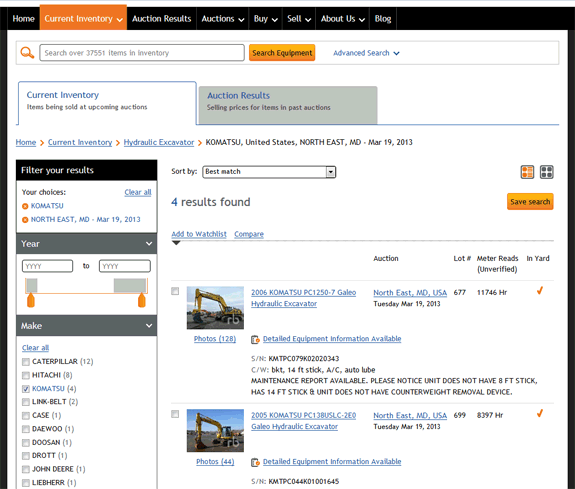The height and width of the screenshot is (489, 575).
Task: Click Detailed Equipment Information link for lot 677
Action: (x=332, y=339)
